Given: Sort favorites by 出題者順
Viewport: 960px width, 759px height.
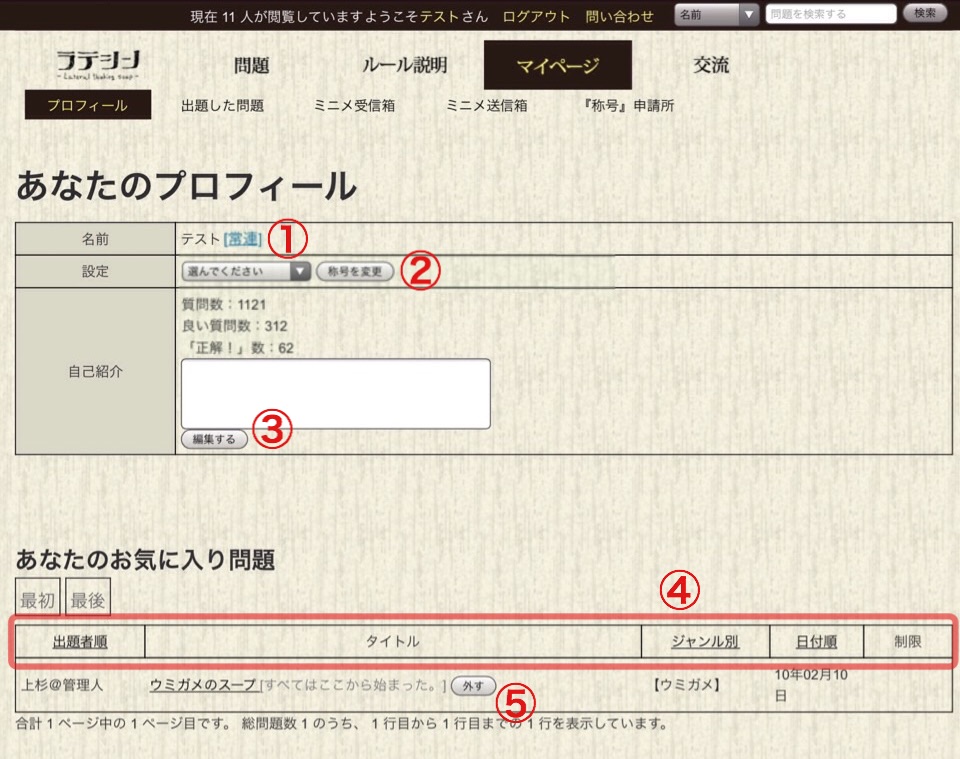Looking at the screenshot, I should click(80, 642).
